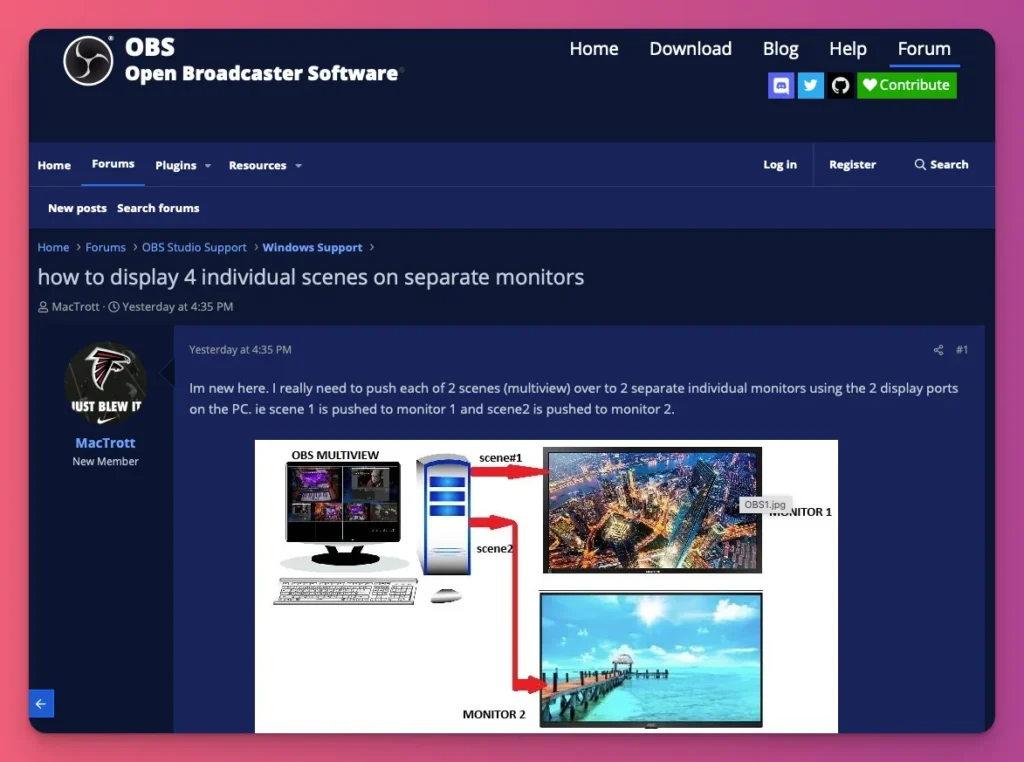Open the Blog page in top menu
Viewport: 1024px width, 762px height.
click(780, 49)
